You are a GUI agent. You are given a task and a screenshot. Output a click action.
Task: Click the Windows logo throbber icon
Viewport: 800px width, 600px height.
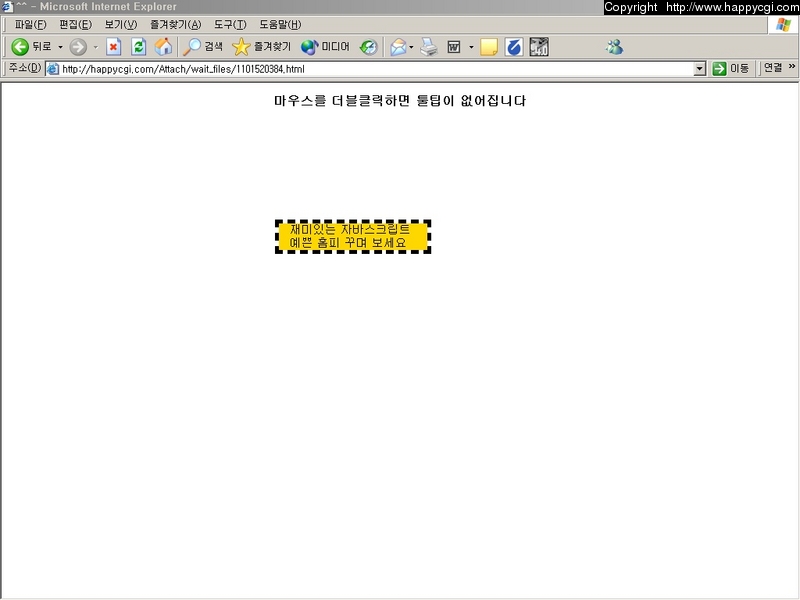click(x=783, y=24)
